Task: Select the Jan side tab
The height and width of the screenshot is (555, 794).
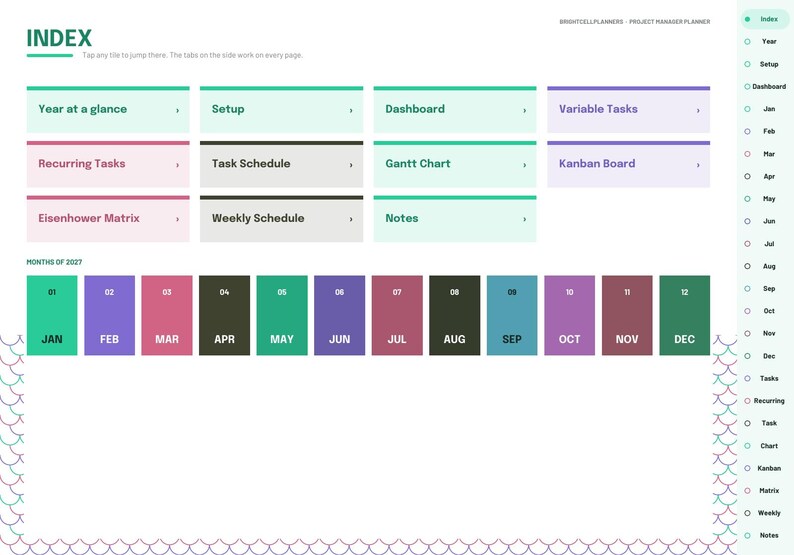Action: [x=765, y=109]
